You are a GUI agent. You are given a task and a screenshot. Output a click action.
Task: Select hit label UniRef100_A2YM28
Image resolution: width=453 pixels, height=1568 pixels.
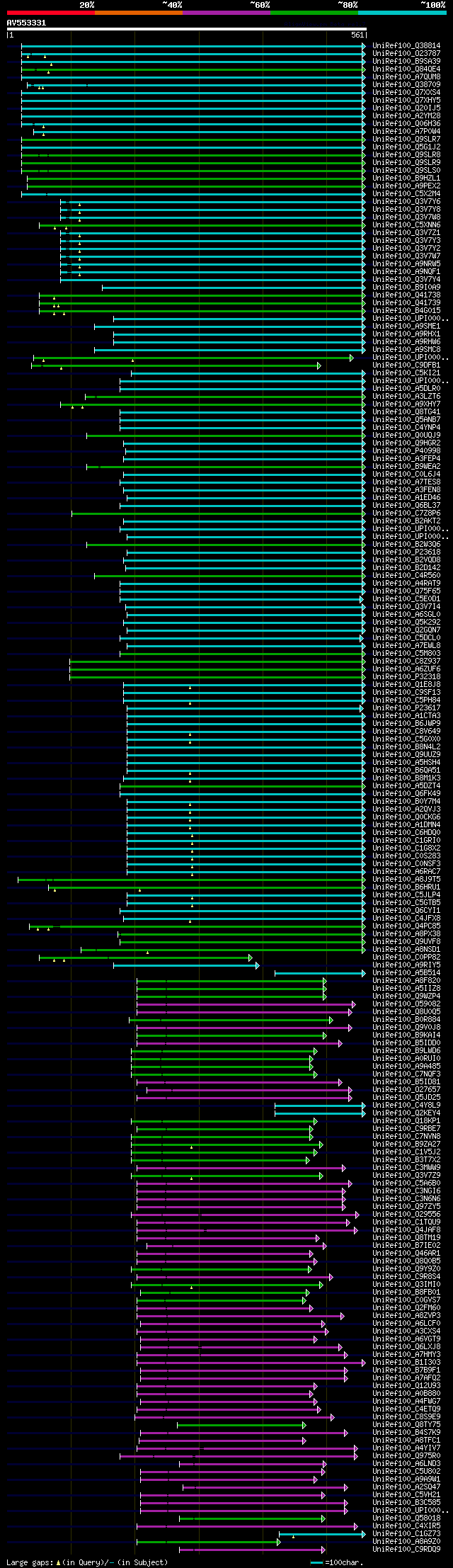click(406, 116)
